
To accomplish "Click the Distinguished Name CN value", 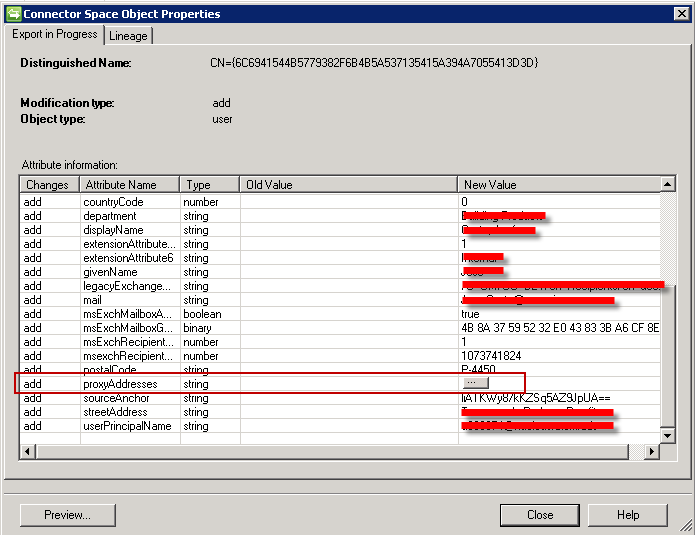I will coord(374,62).
